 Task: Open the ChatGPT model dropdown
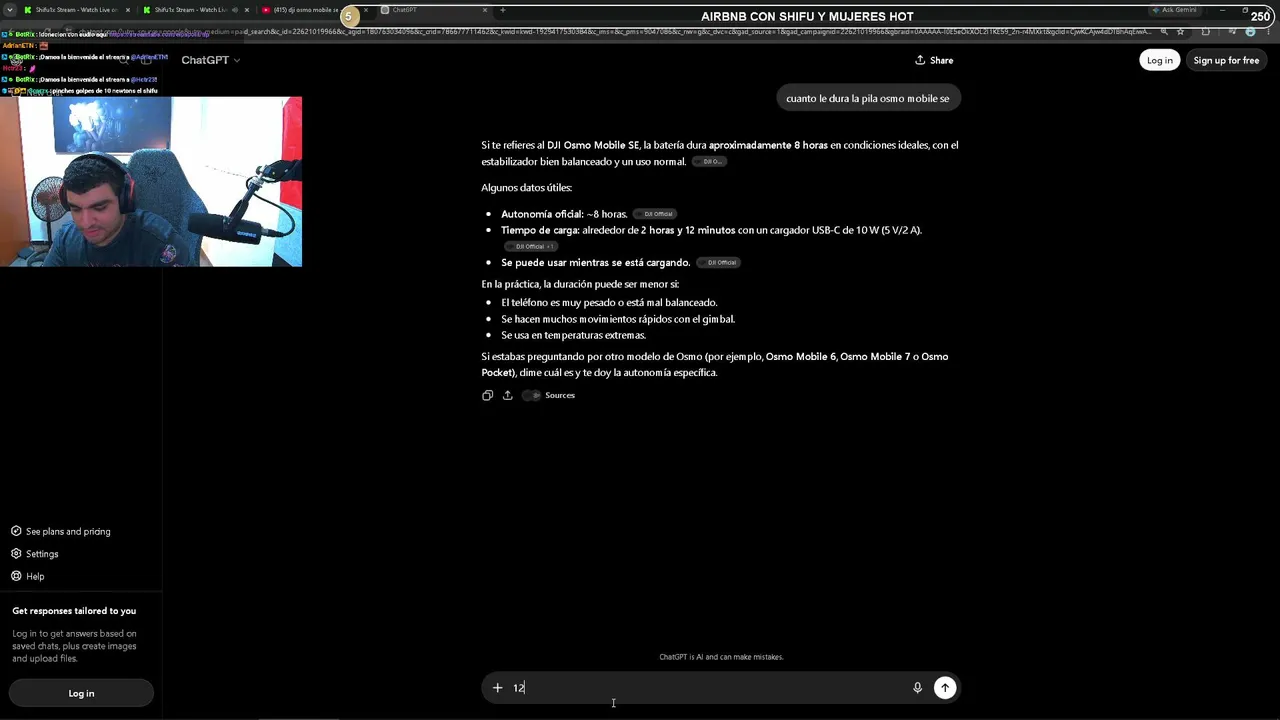[x=211, y=60]
